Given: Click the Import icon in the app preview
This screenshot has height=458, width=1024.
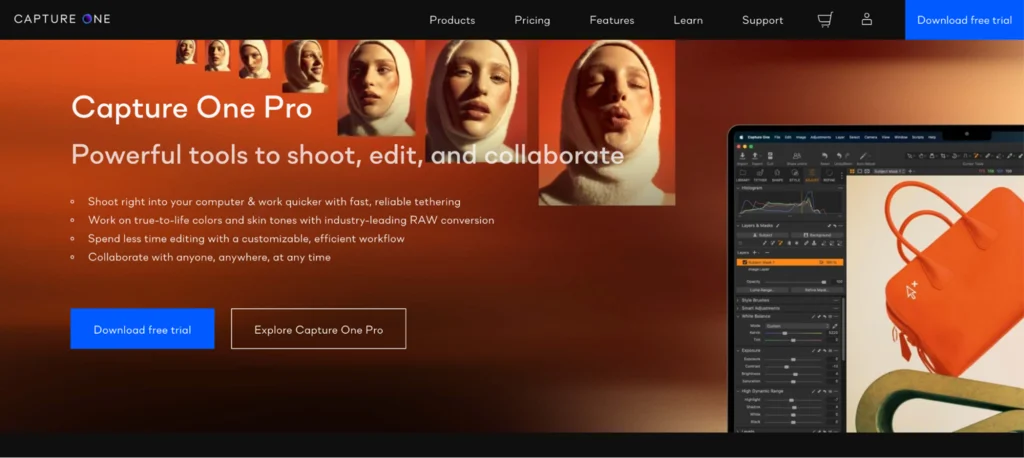Looking at the screenshot, I should [743, 155].
